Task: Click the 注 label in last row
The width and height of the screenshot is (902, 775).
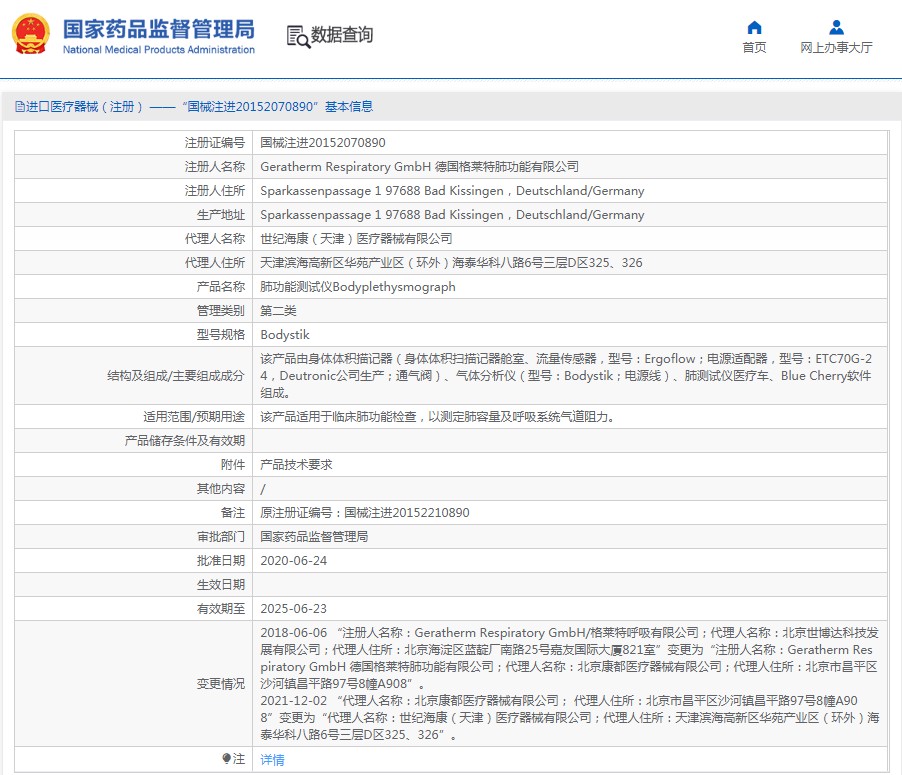Action: point(239,759)
